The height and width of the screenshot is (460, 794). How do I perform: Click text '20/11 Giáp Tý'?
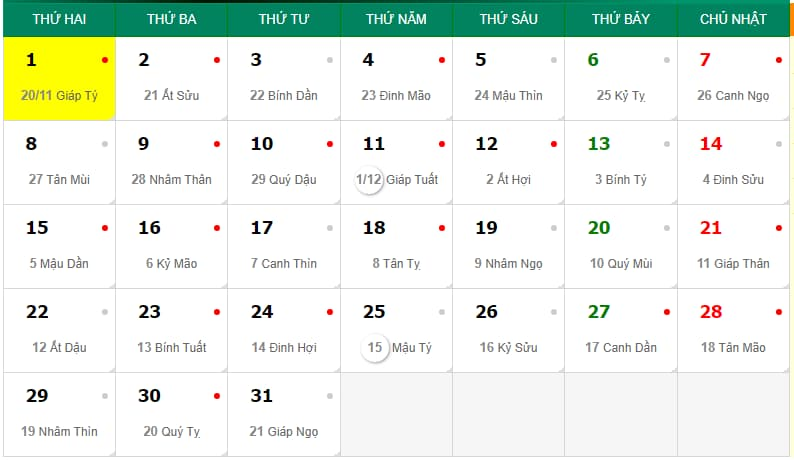(x=59, y=96)
